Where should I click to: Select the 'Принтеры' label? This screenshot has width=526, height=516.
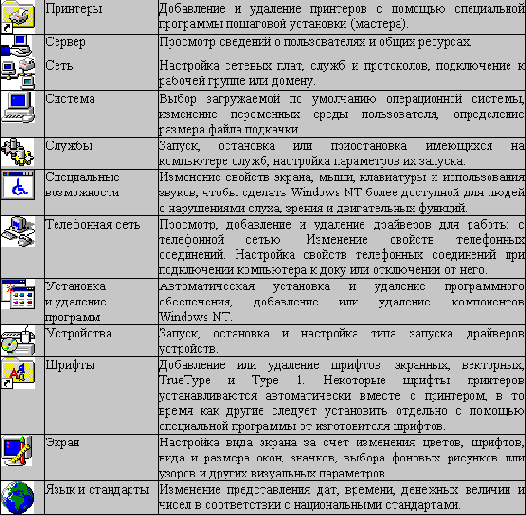[x=74, y=9]
